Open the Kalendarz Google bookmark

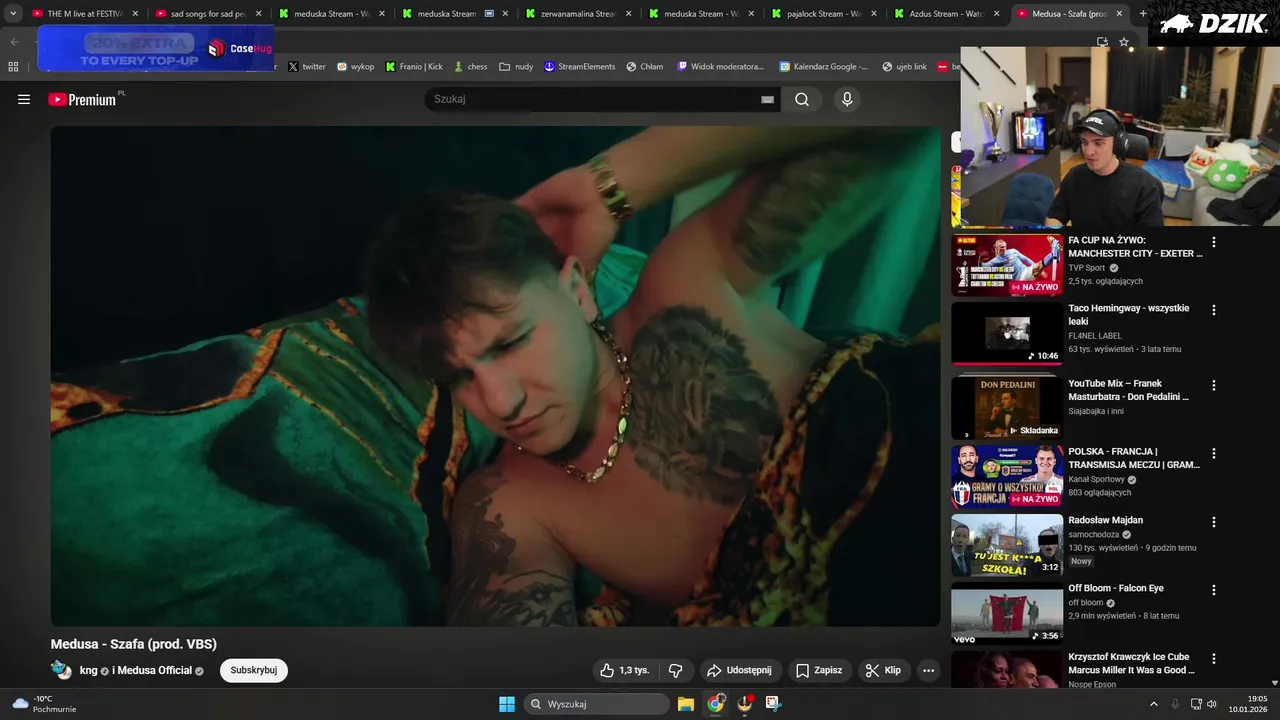[823, 67]
